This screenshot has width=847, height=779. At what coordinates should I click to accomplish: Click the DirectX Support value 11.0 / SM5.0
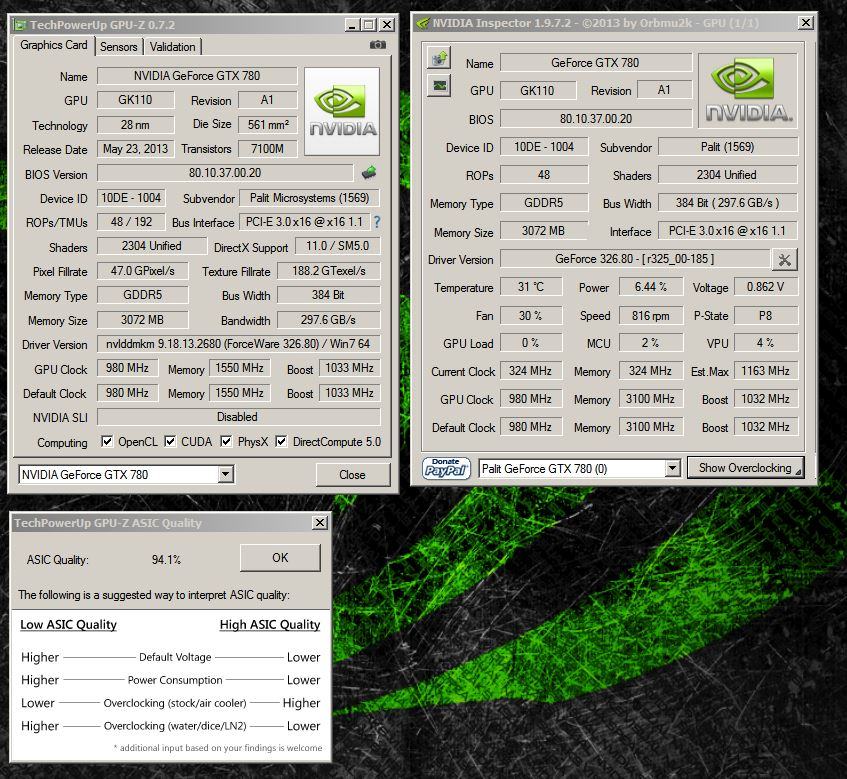point(338,246)
